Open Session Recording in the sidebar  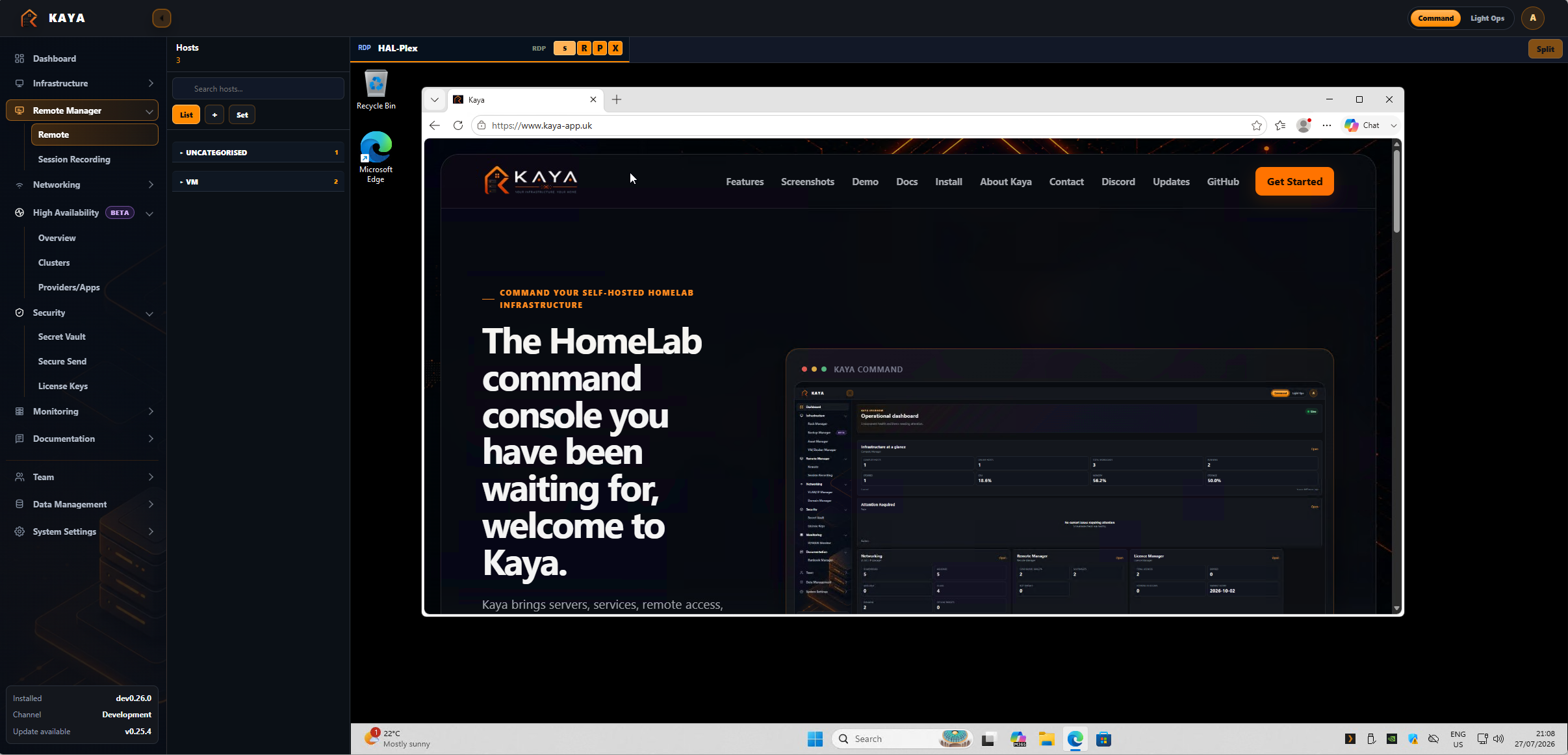(x=74, y=159)
